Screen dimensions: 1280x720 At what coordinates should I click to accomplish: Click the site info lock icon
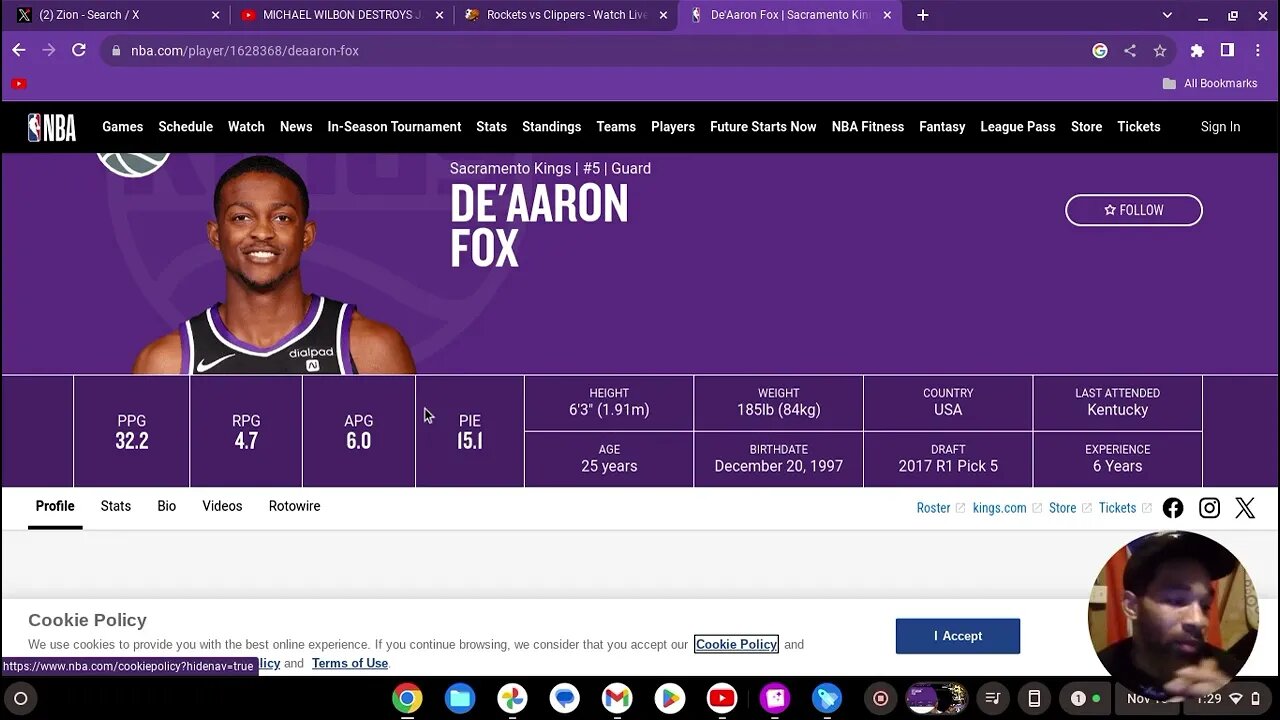coord(117,51)
